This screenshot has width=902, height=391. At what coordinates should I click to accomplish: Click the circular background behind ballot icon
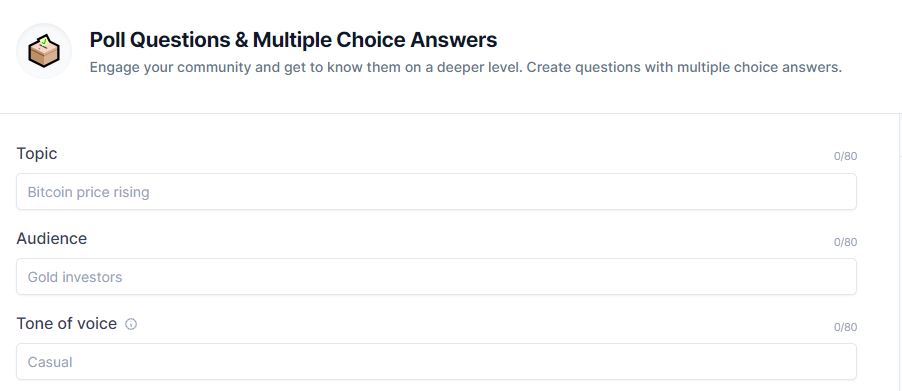click(44, 51)
